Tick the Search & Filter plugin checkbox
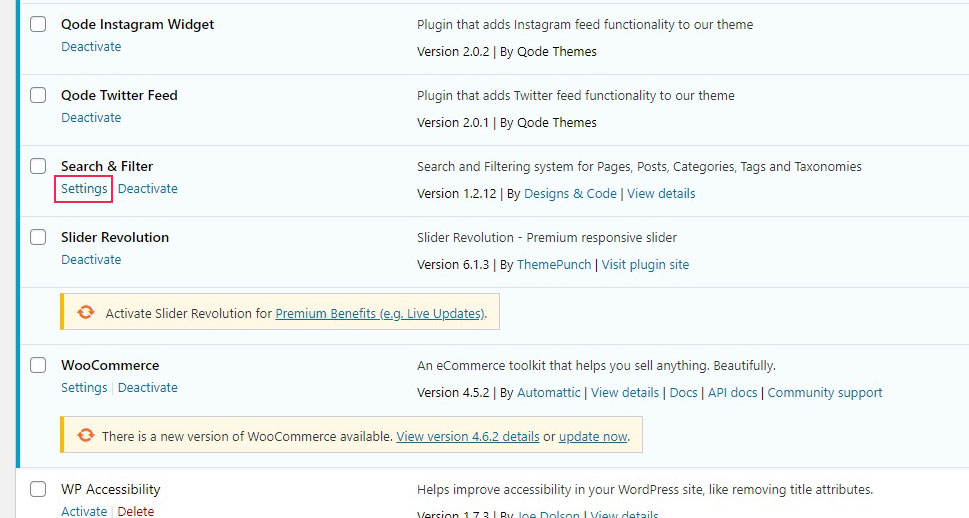Image resolution: width=969 pixels, height=518 pixels. point(38,166)
